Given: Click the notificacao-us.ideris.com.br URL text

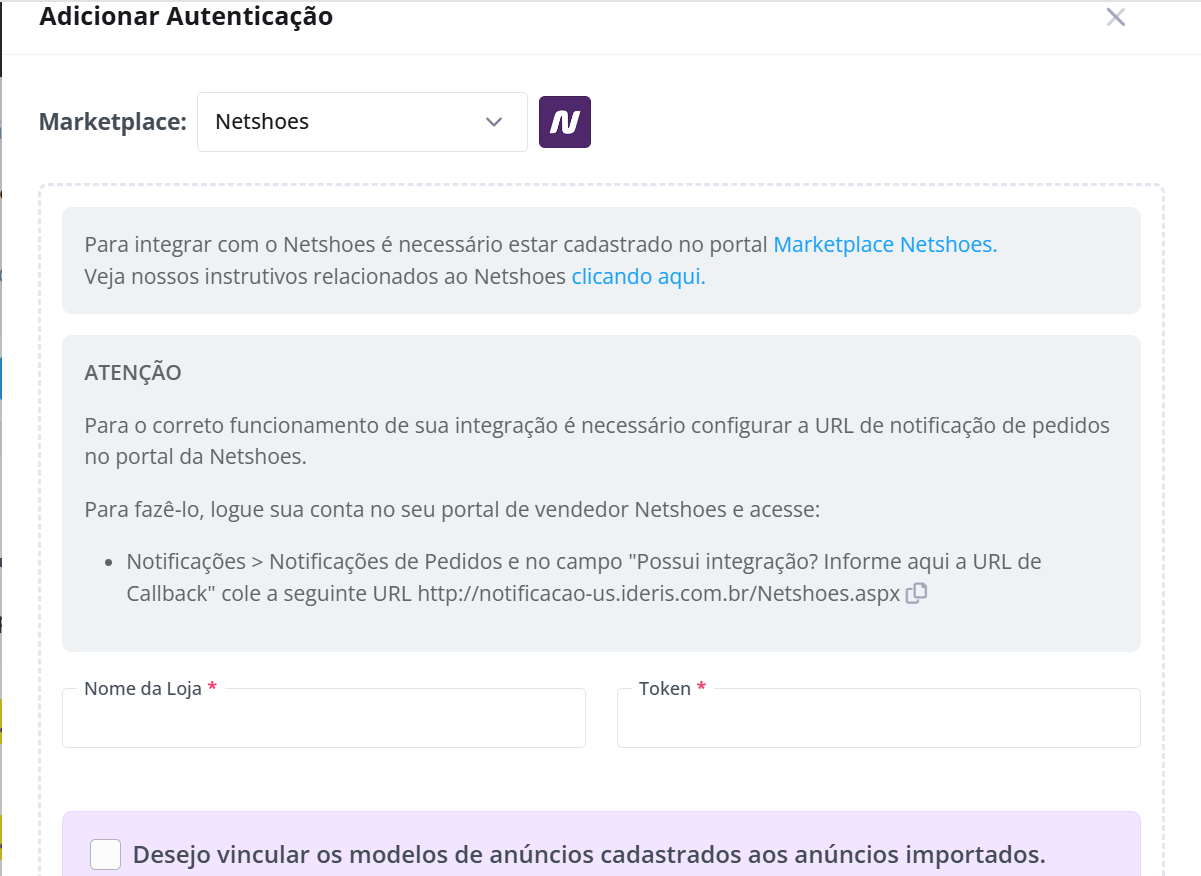Looking at the screenshot, I should coord(658,593).
